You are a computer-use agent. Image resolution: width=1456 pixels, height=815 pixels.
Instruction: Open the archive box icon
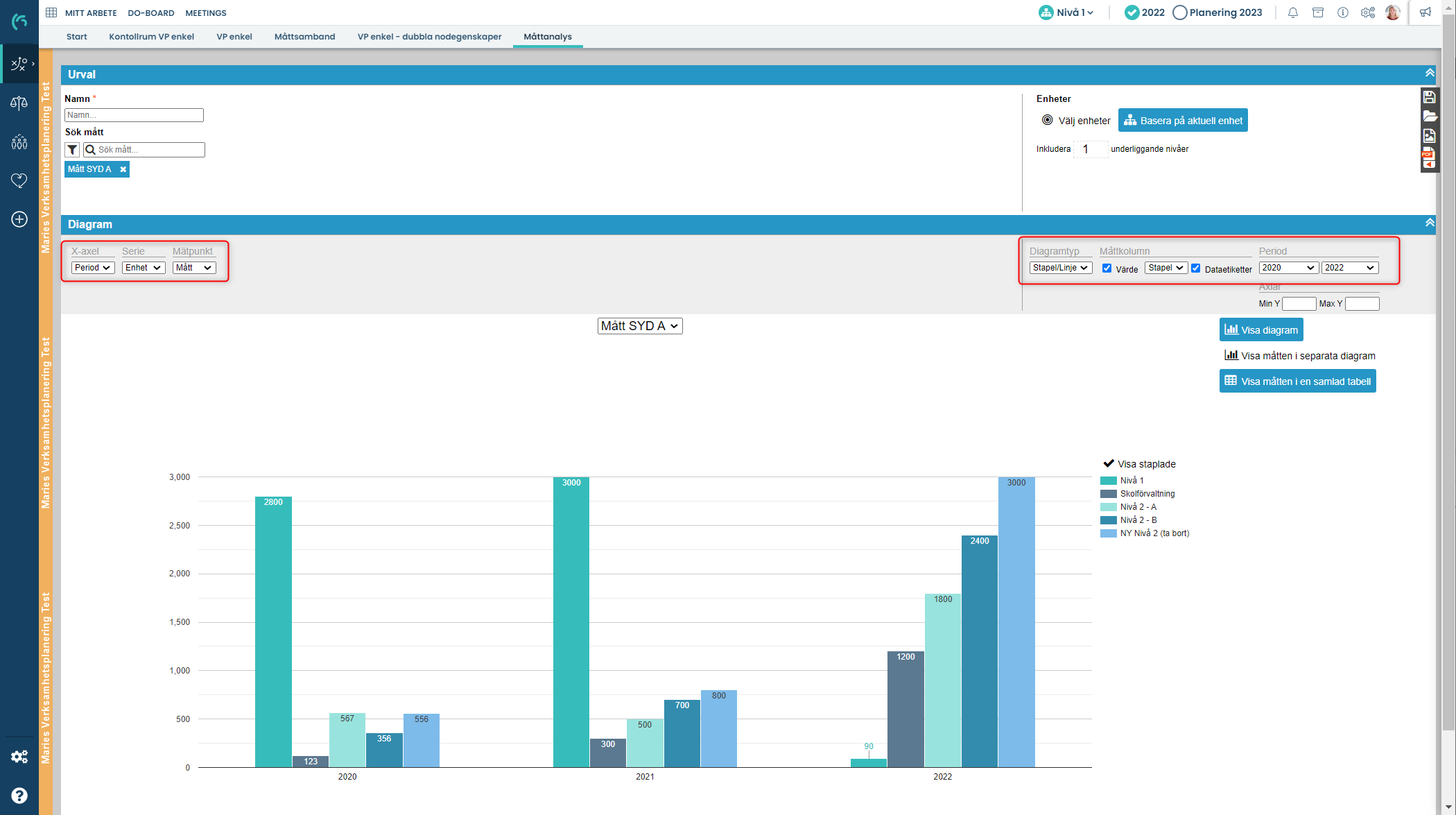[x=1318, y=12]
